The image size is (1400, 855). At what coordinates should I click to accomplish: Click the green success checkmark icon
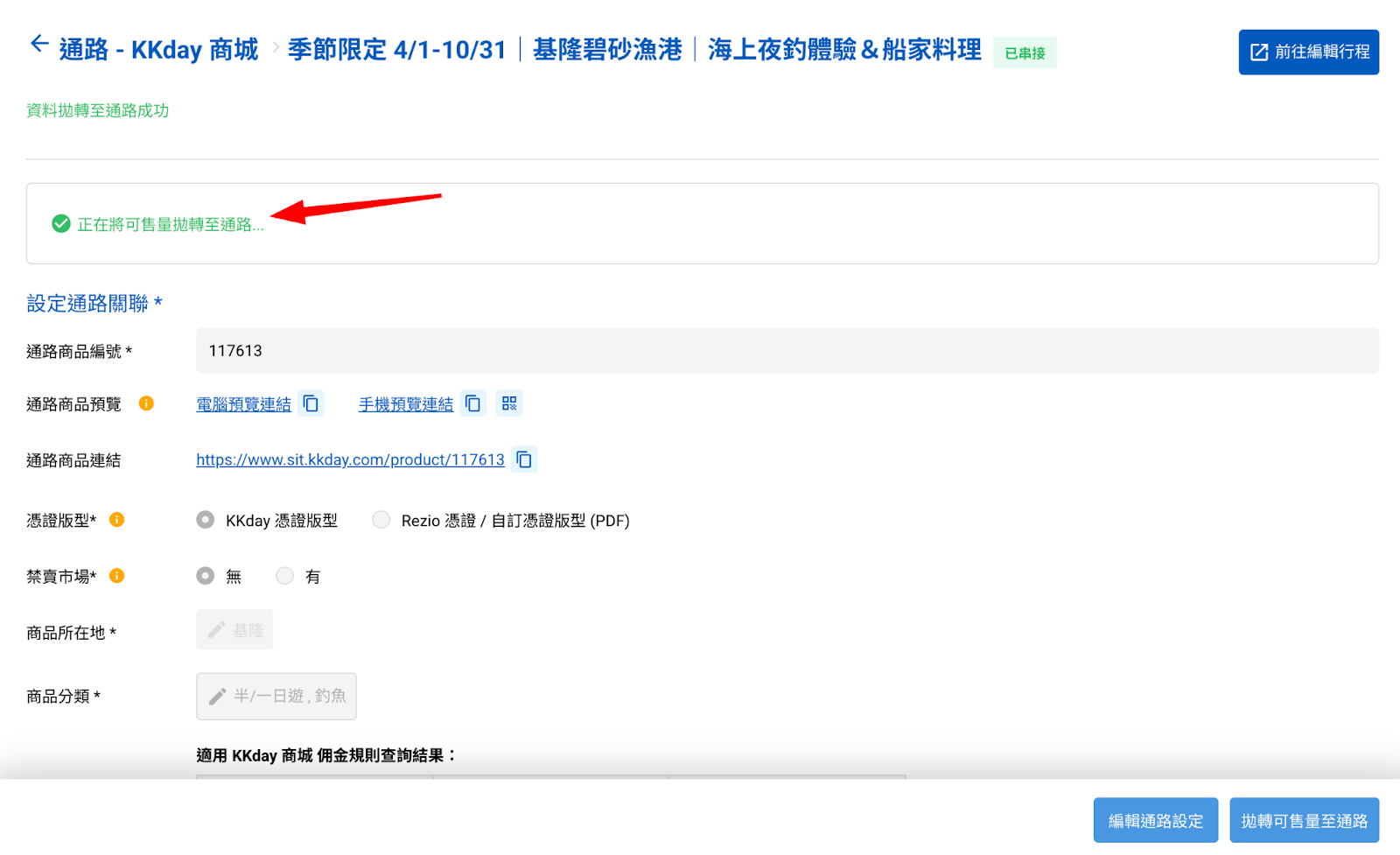click(x=61, y=224)
